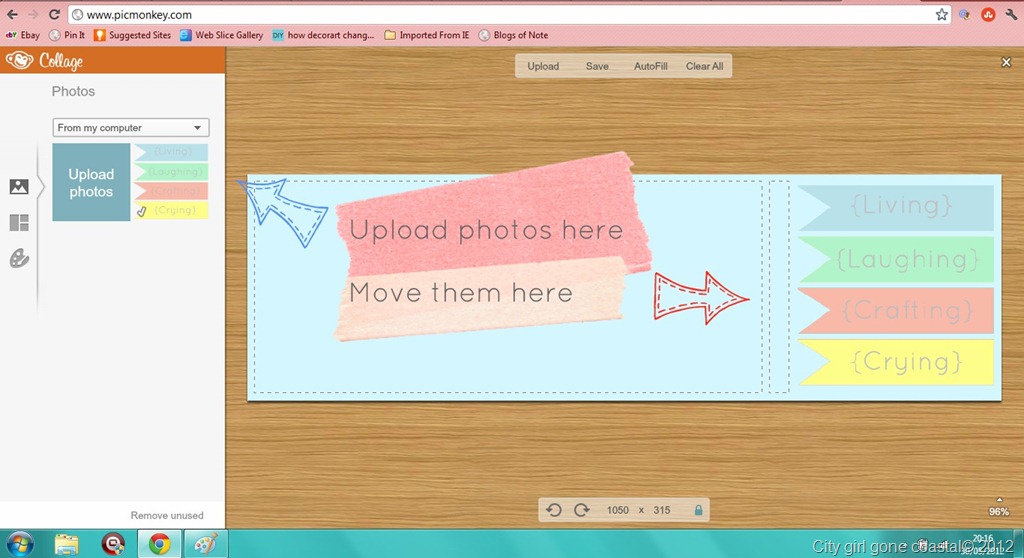The height and width of the screenshot is (558, 1024).
Task: Toggle the aspect ratio lock icon
Action: point(698,510)
